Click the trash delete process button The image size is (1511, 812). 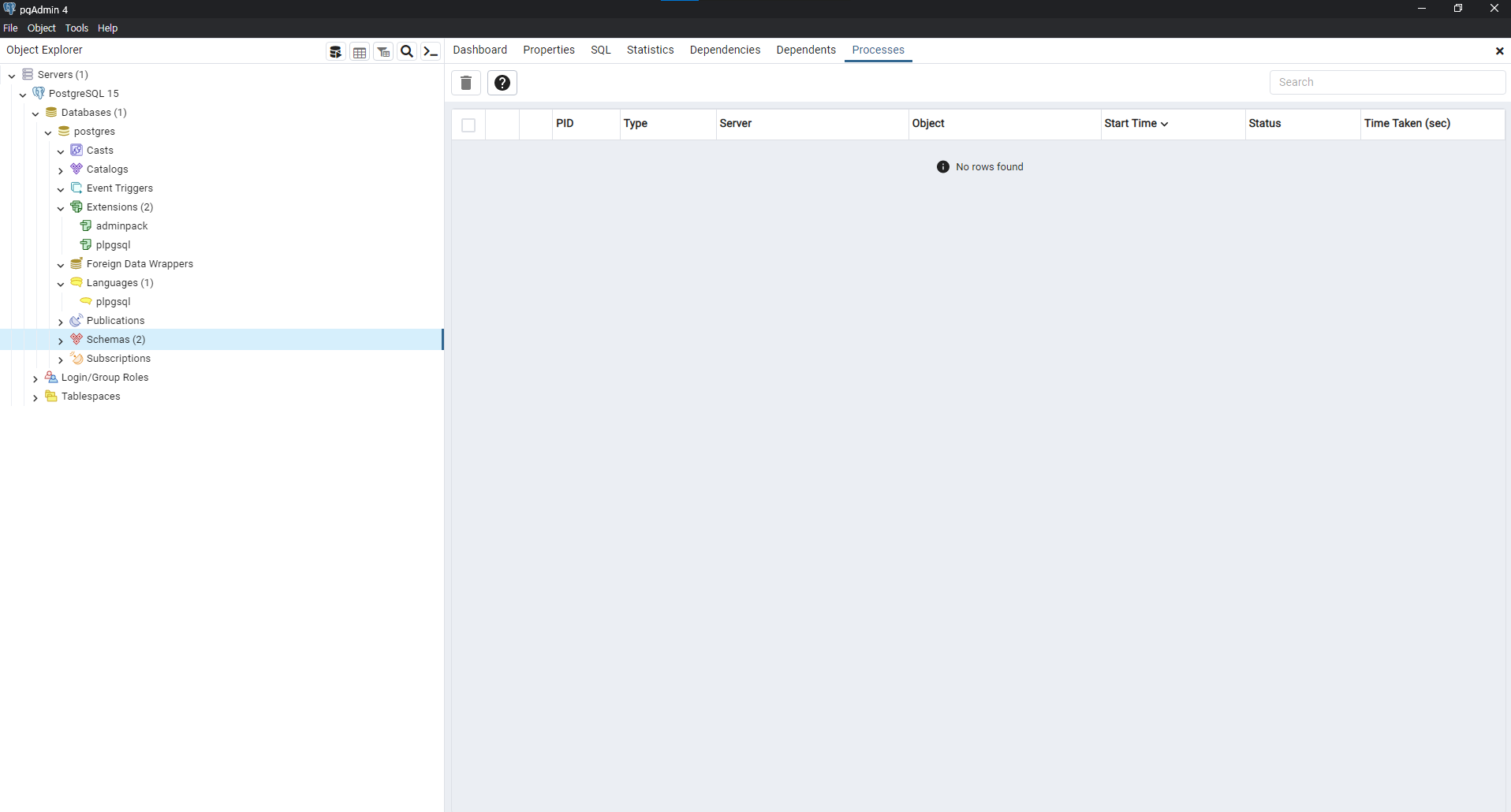[466, 83]
